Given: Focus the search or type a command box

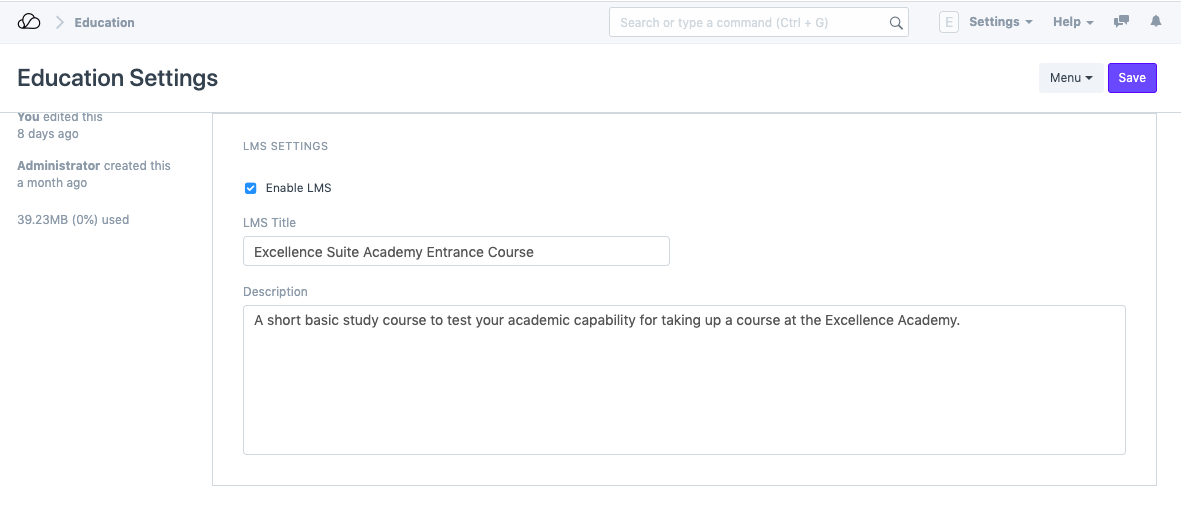Looking at the screenshot, I should (750, 22).
